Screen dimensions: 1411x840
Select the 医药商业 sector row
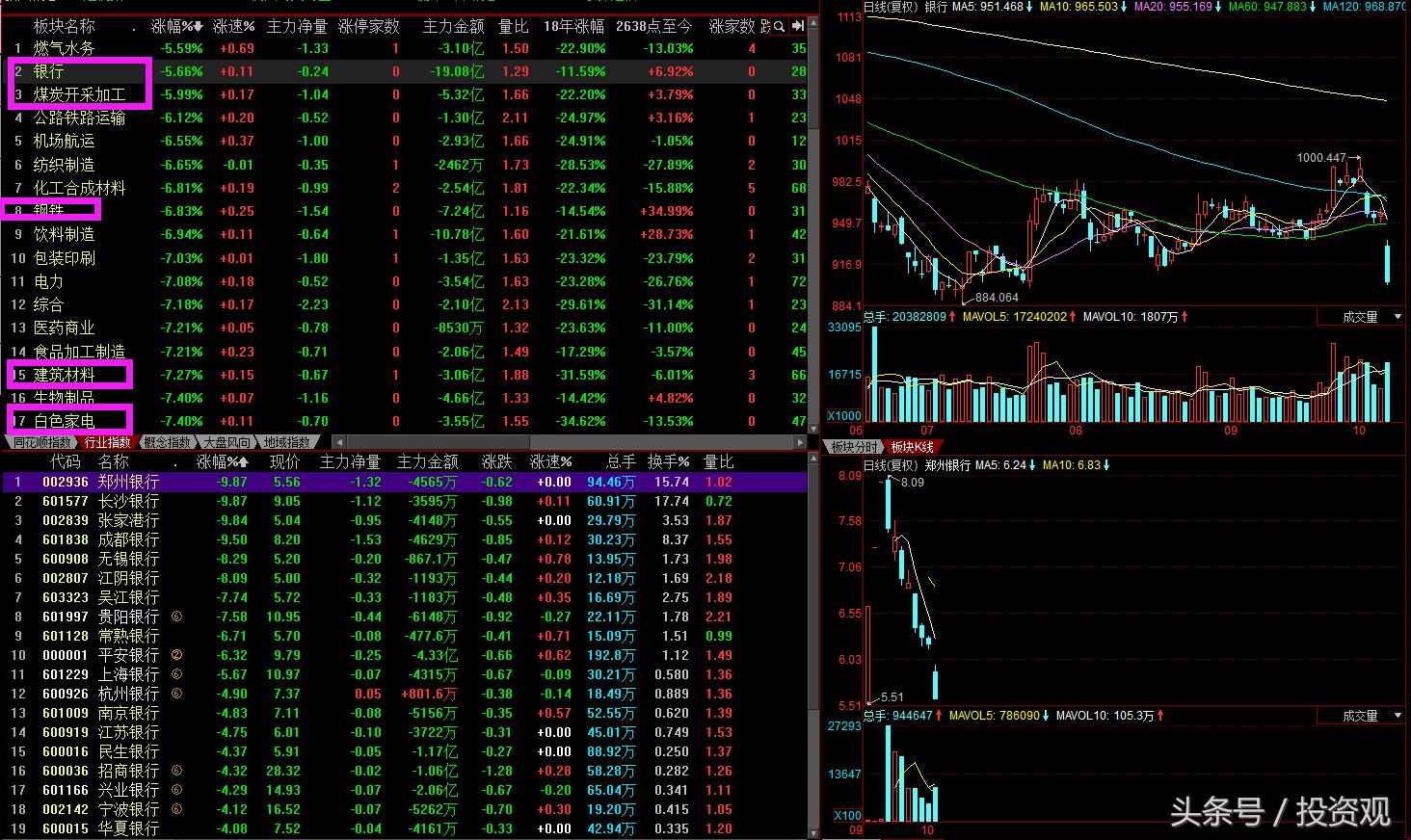[x=404, y=328]
